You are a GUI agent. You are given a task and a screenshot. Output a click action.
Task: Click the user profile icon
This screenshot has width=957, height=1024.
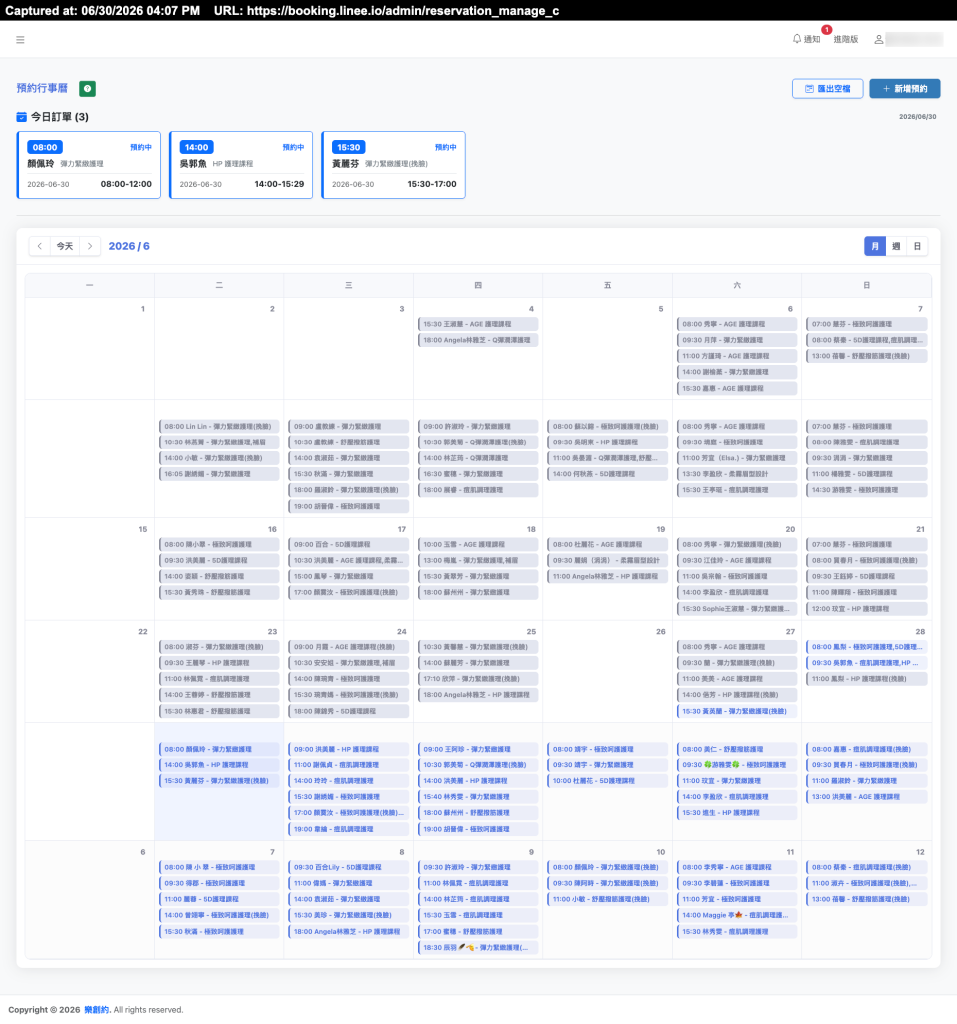[x=879, y=40]
